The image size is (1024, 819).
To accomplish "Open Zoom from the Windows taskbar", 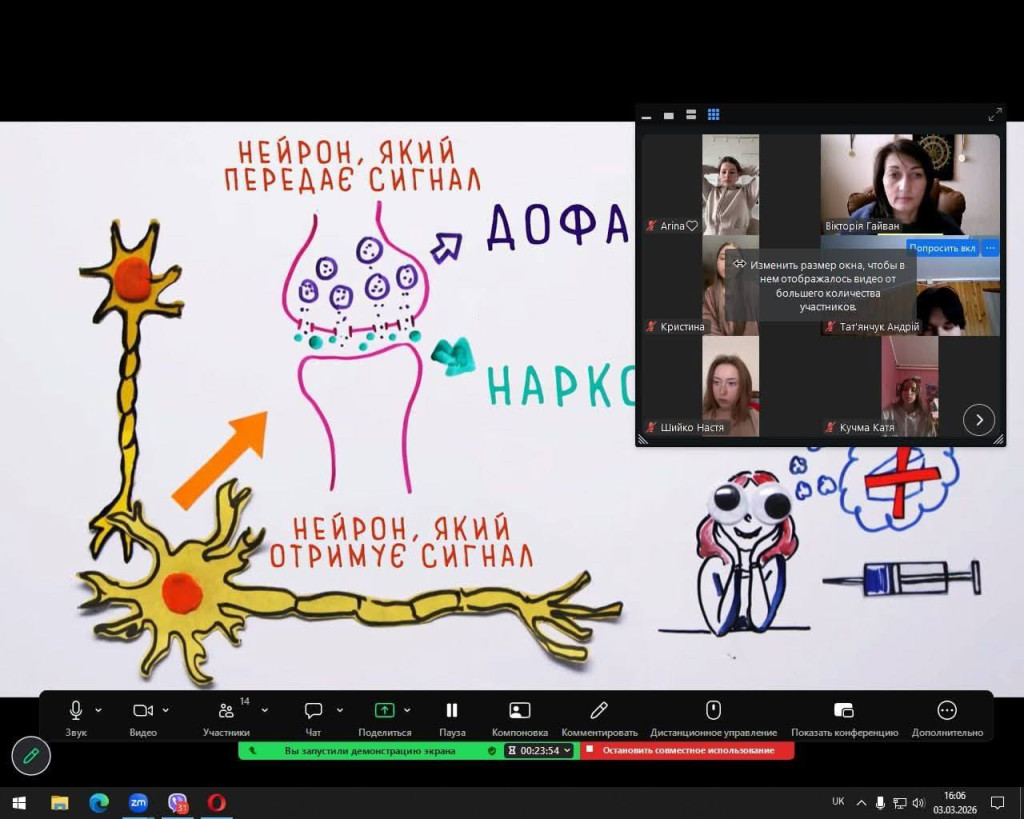I will [138, 802].
